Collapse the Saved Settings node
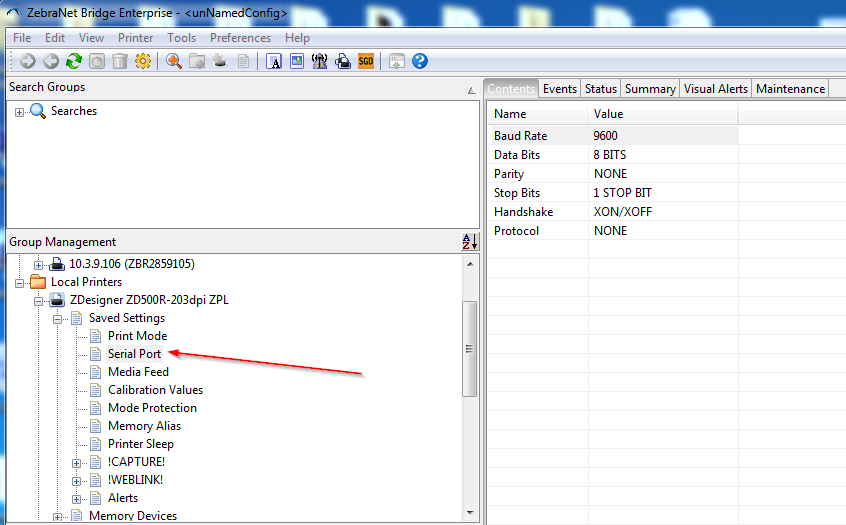The width and height of the screenshot is (846, 525). click(59, 319)
